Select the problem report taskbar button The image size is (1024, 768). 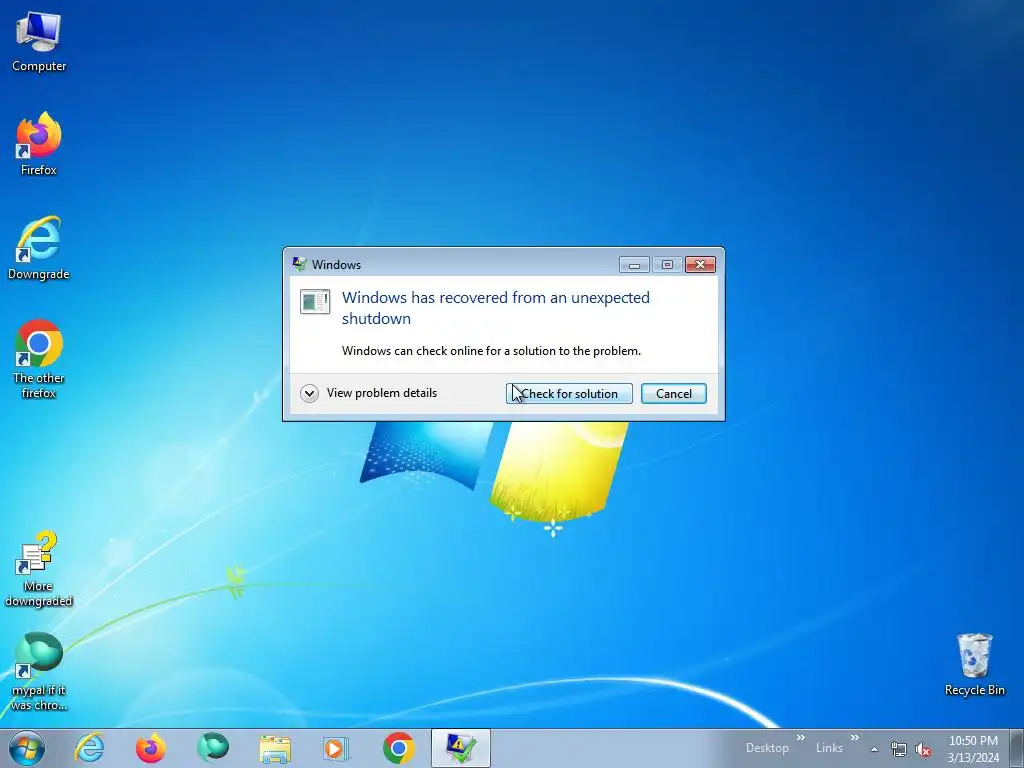(460, 748)
